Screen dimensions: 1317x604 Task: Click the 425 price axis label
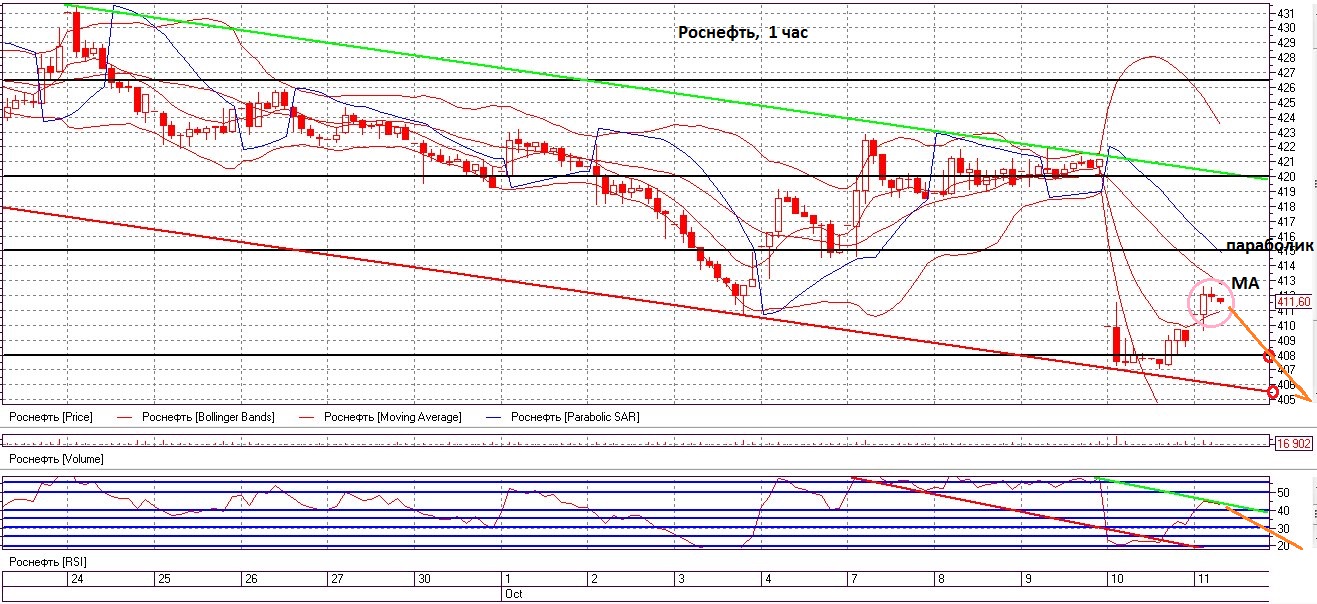(1286, 102)
